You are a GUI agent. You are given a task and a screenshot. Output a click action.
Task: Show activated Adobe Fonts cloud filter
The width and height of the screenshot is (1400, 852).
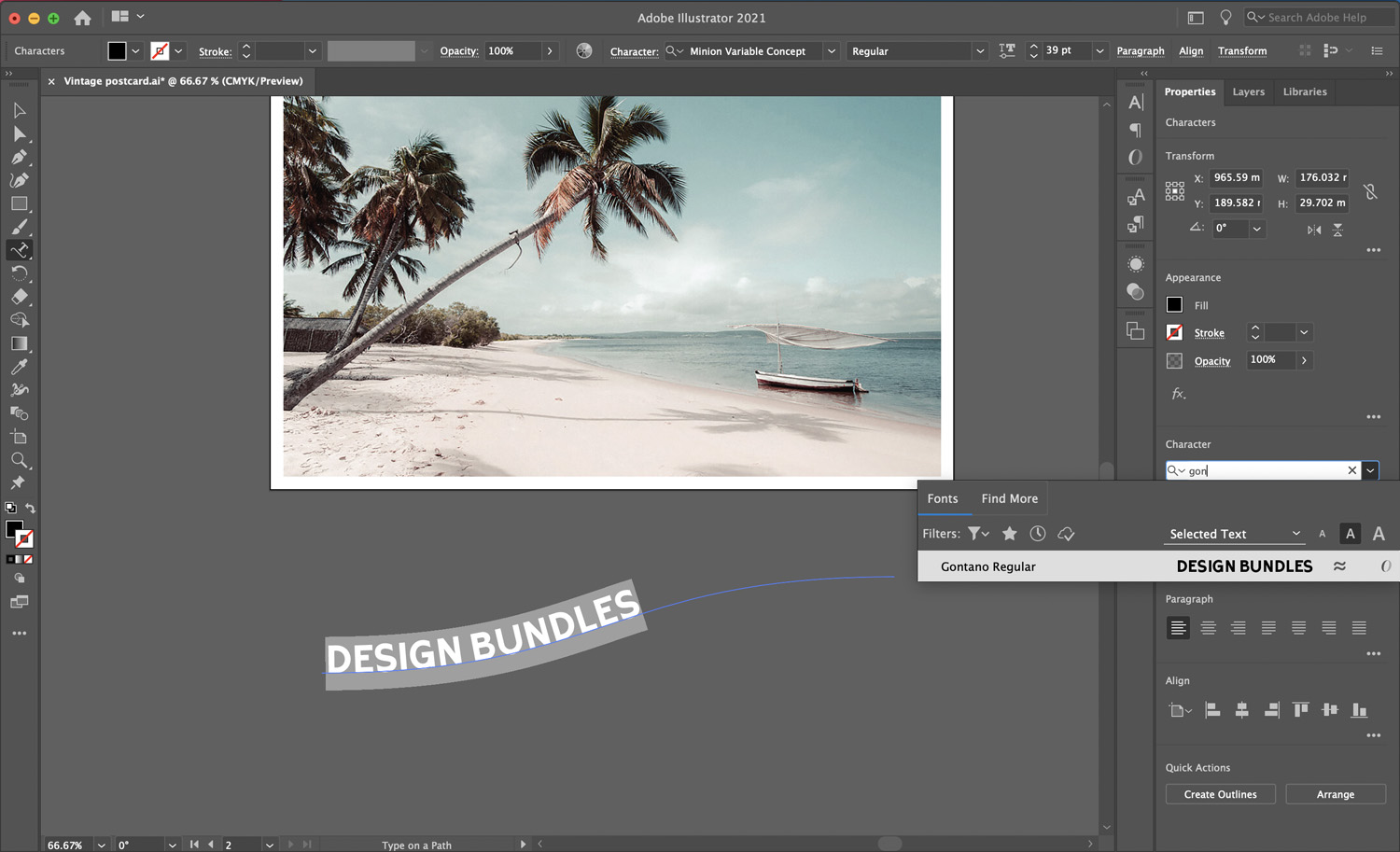(x=1066, y=534)
